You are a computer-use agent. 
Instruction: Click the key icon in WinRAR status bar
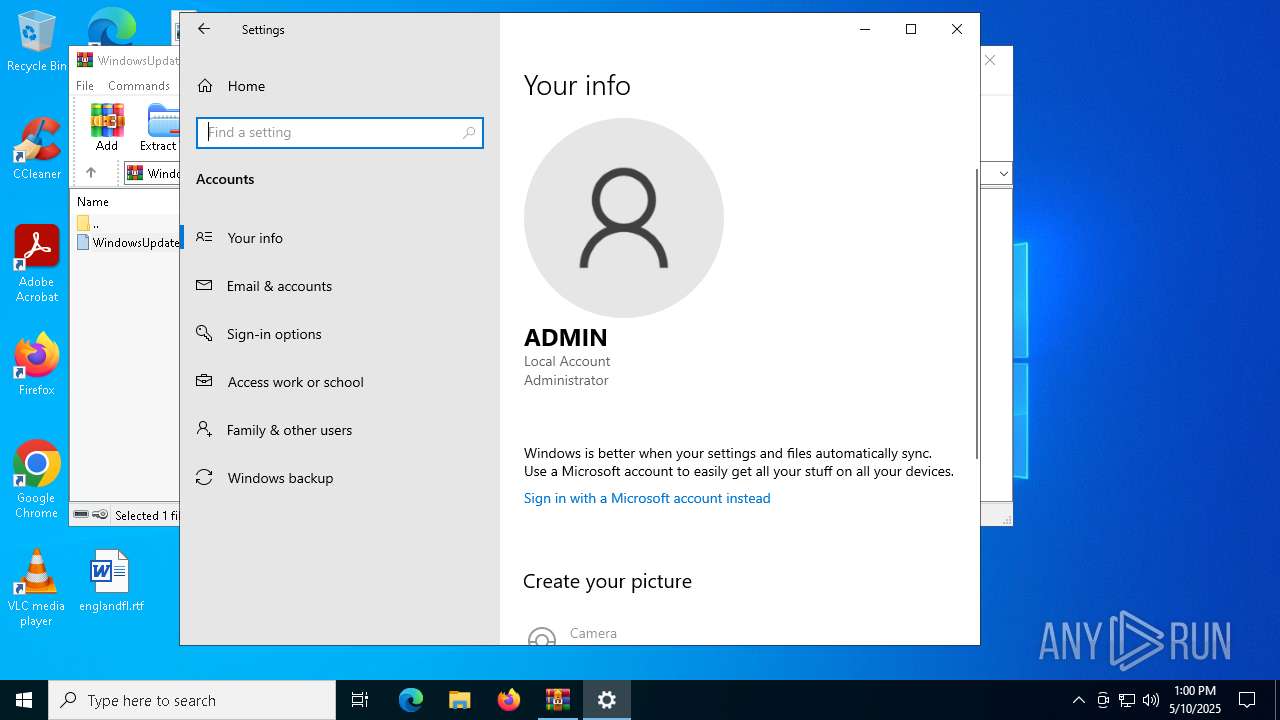100,514
